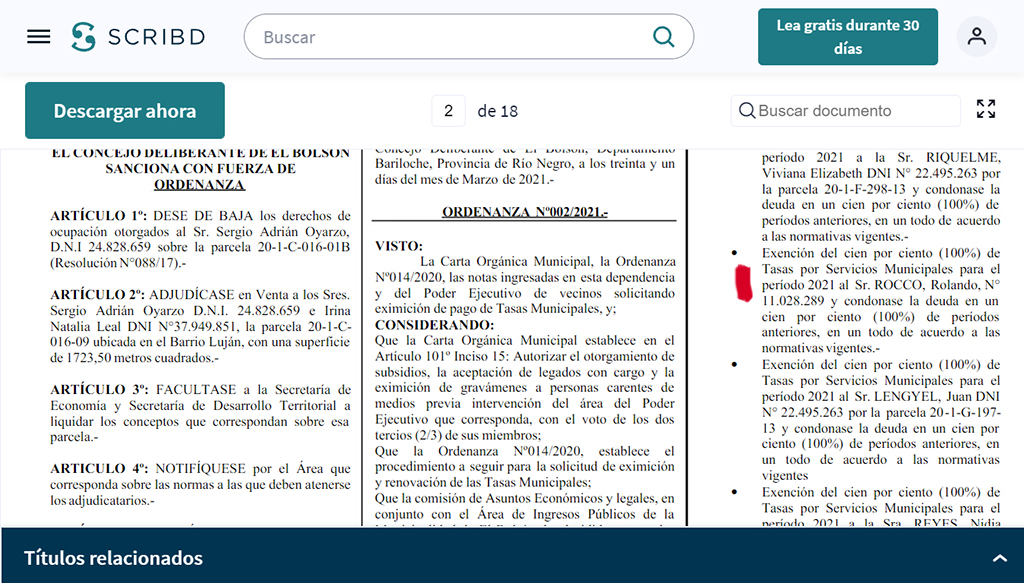The height and width of the screenshot is (583, 1024).
Task: Click 'SANCIONA CON FUERZA DE' line
Action: coord(200,168)
